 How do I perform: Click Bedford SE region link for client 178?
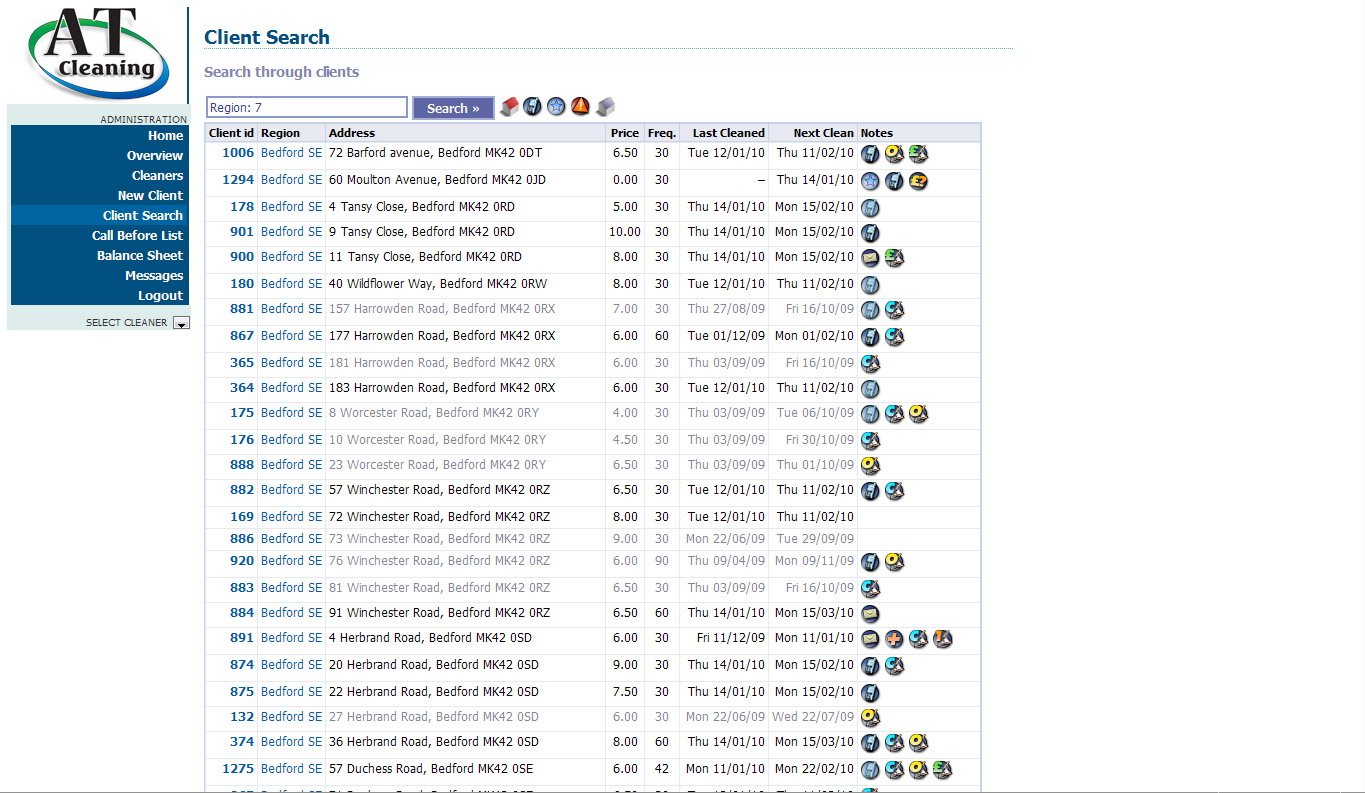291,207
